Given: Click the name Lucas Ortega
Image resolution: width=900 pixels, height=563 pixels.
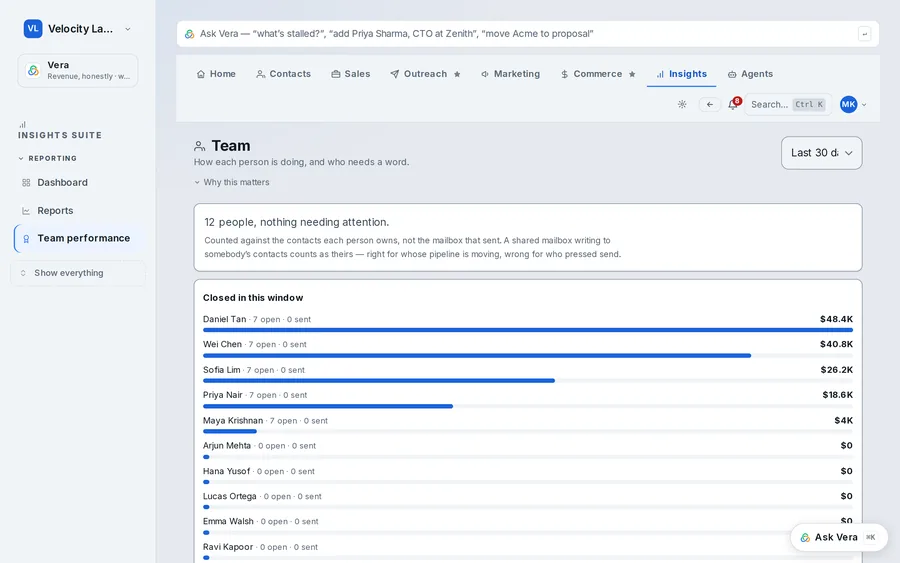Looking at the screenshot, I should coord(230,496).
